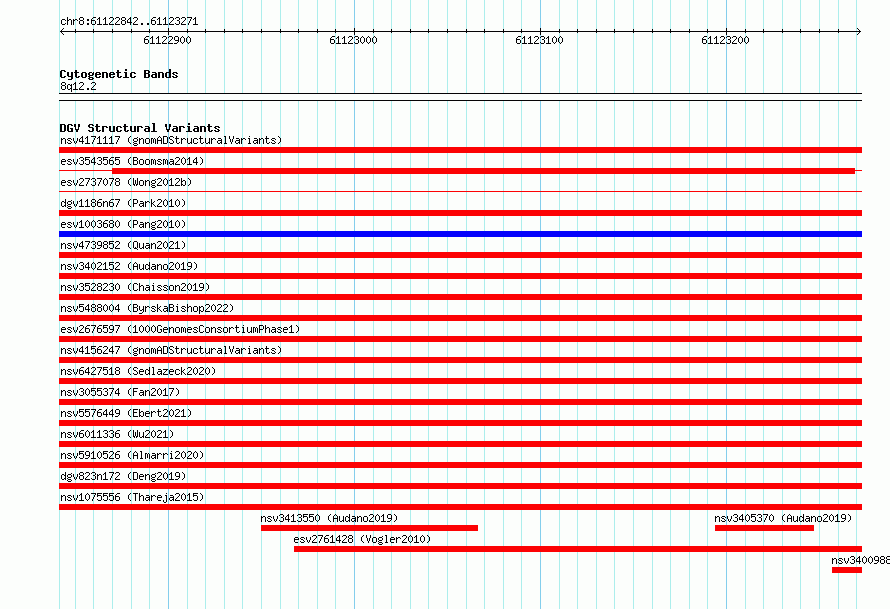Click the right arrowhead of the ruler
Viewport: 890px width, 609px height.
(x=859, y=31)
